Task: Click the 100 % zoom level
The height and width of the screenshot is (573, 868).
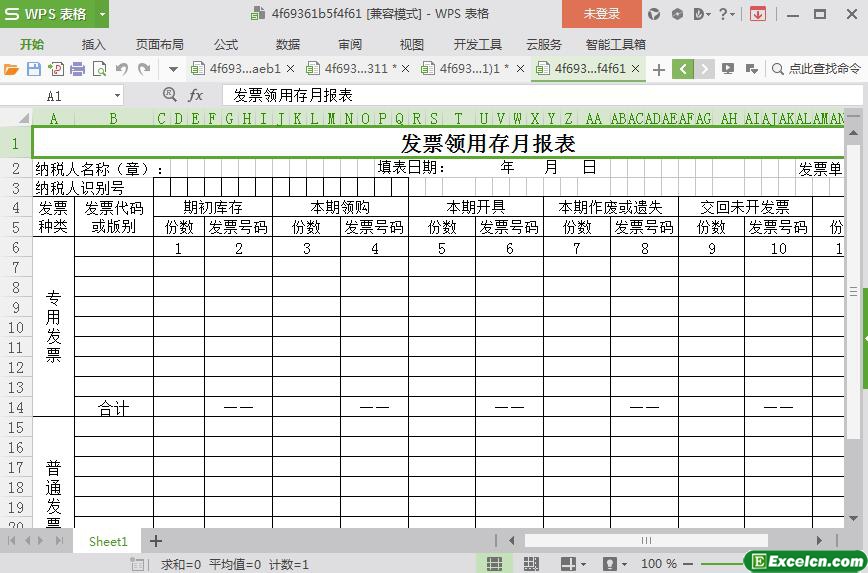Action: [x=659, y=564]
